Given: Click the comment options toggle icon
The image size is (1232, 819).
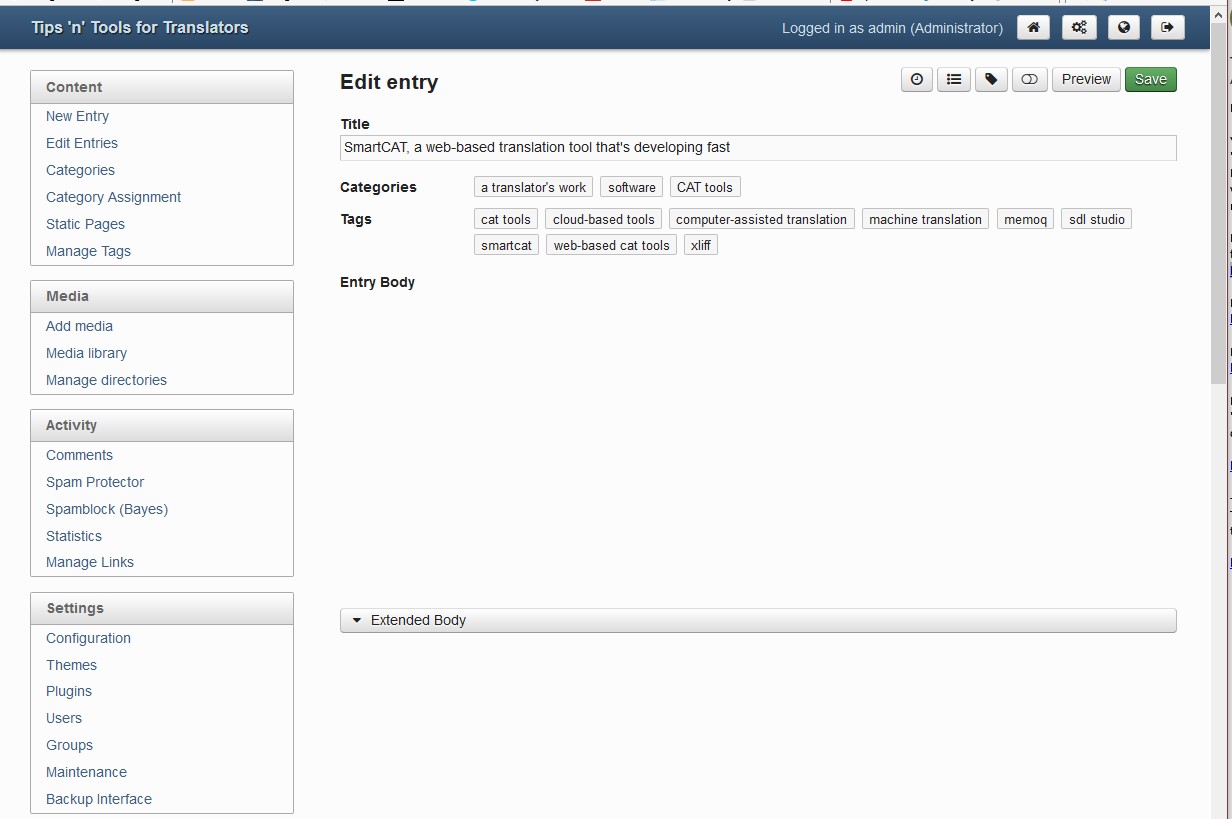Looking at the screenshot, I should click(x=1029, y=79).
